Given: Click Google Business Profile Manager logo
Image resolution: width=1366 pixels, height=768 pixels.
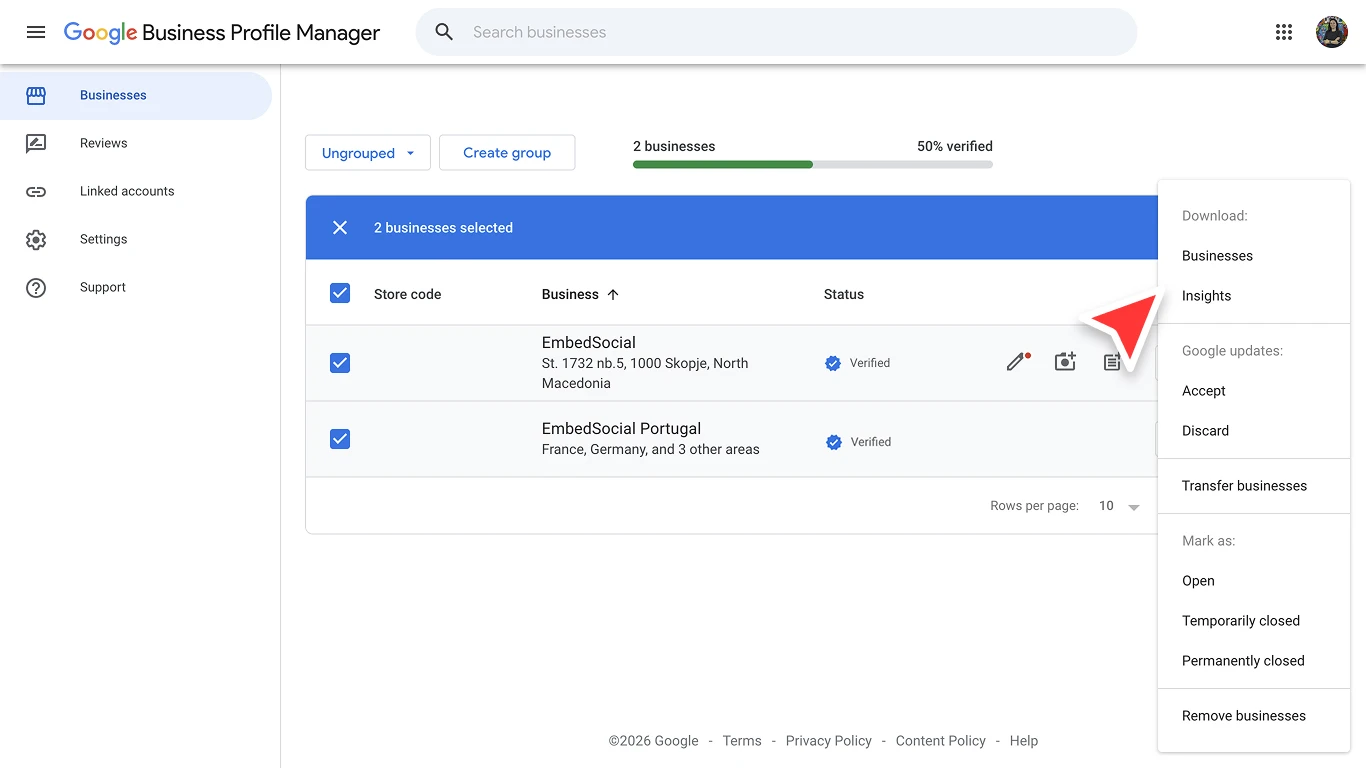Looking at the screenshot, I should pos(222,32).
